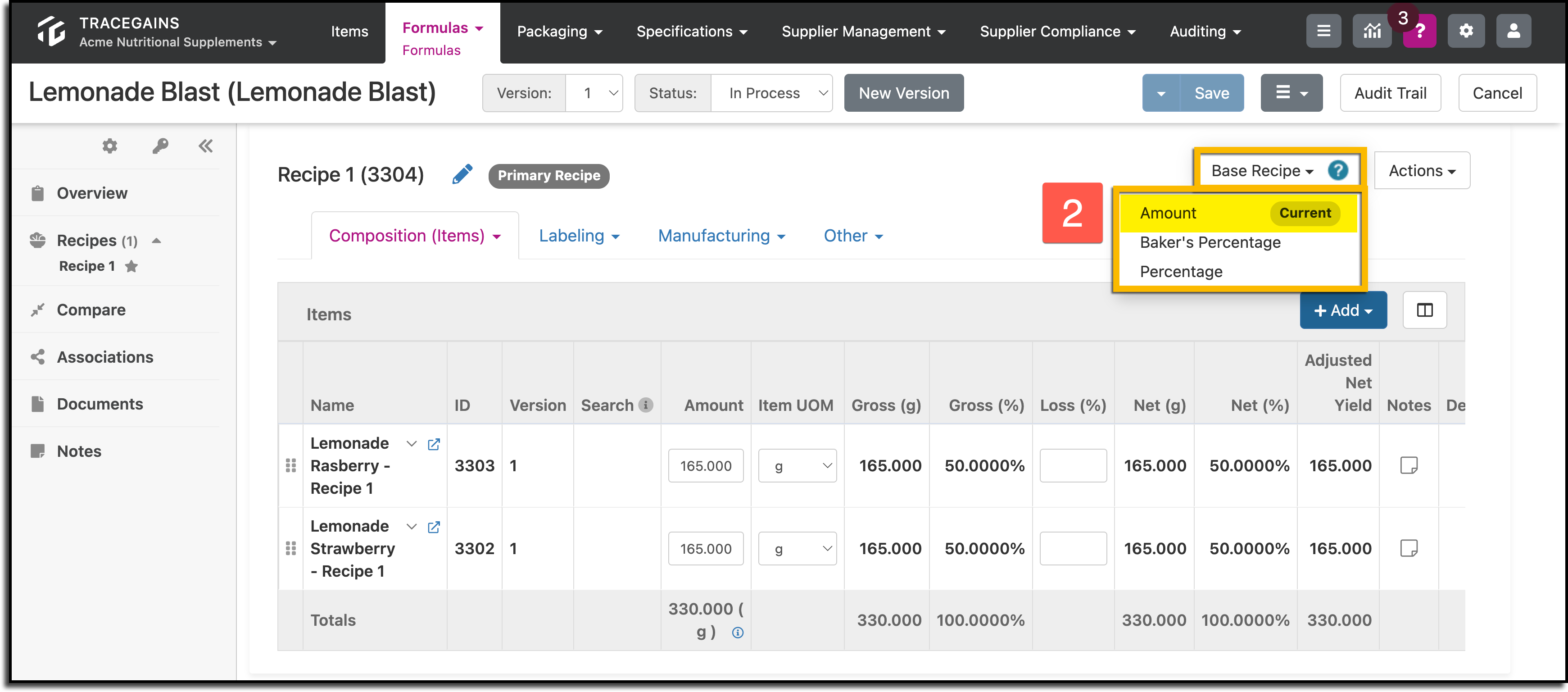Toggle column layout icon beside Add
Viewport: 1568px width, 692px height.
pos(1424,310)
